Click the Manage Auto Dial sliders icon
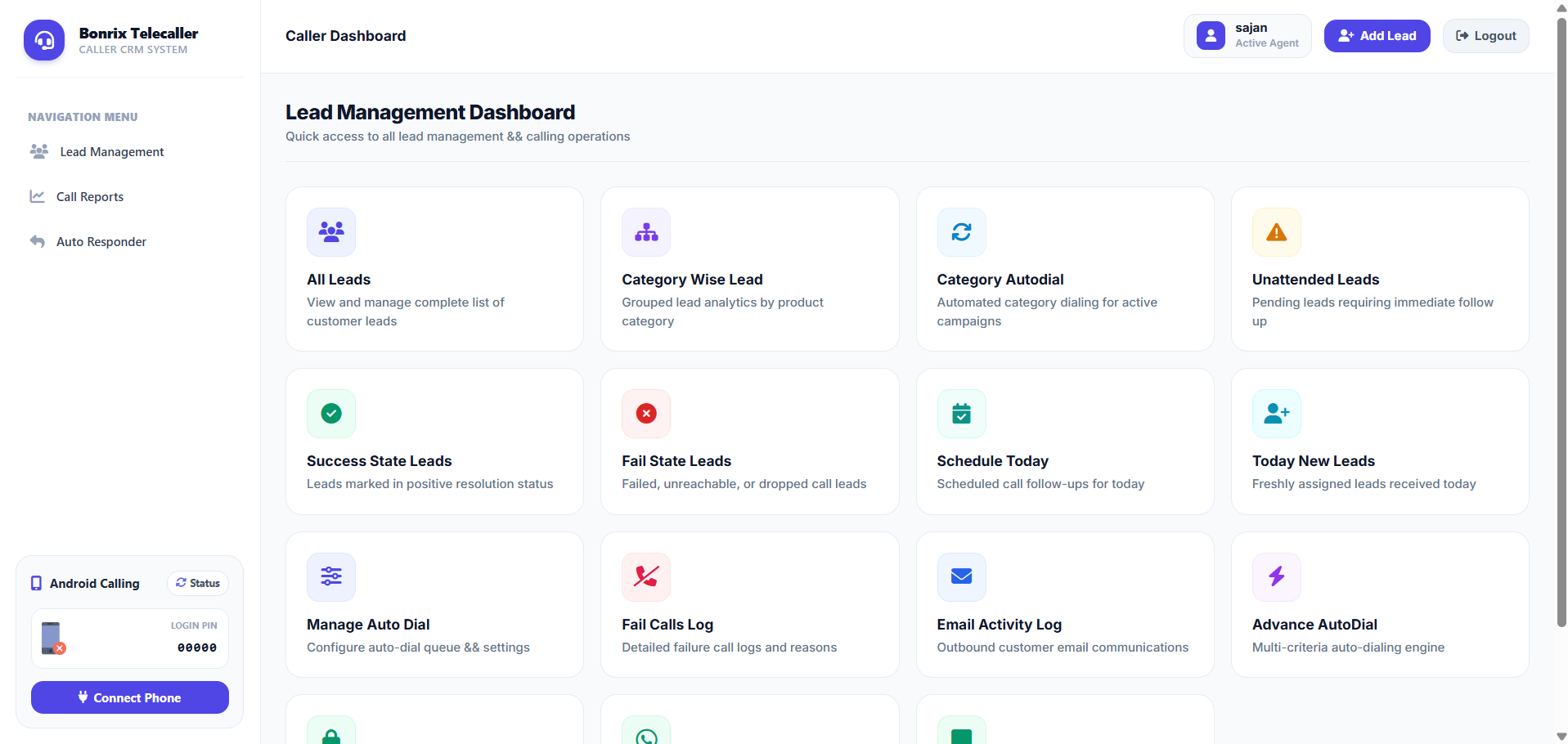This screenshot has width=1568, height=744. point(331,577)
